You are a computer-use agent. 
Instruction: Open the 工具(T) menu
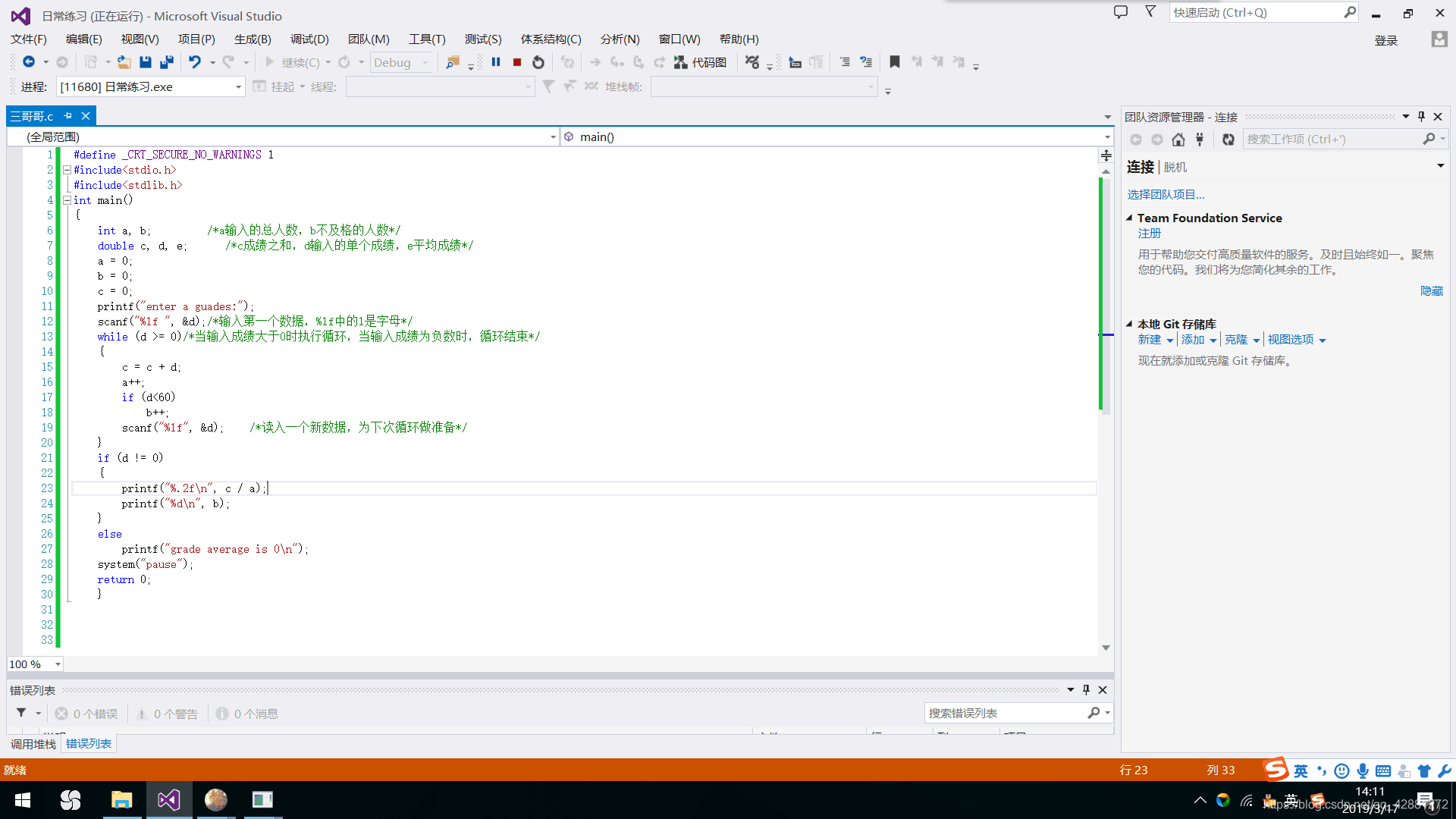tap(428, 39)
